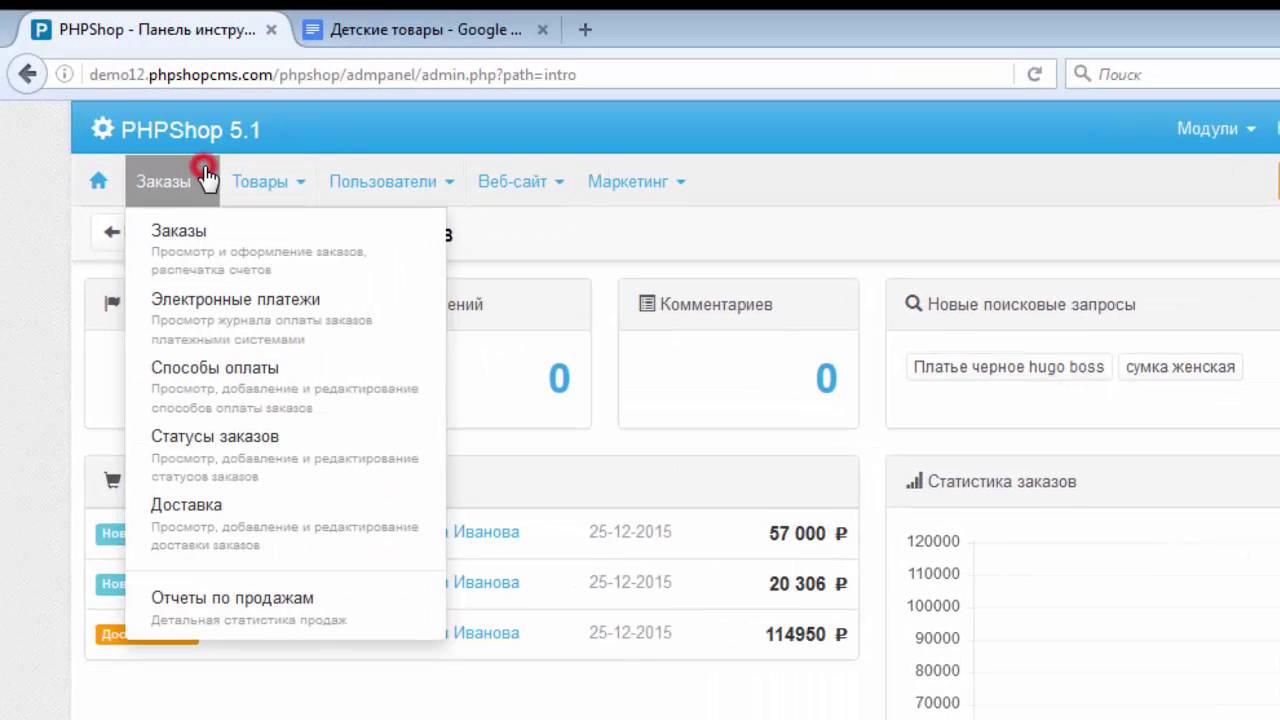This screenshot has height=720, width=1280.
Task: Click the 120000 chart axis label
Action: 933,541
